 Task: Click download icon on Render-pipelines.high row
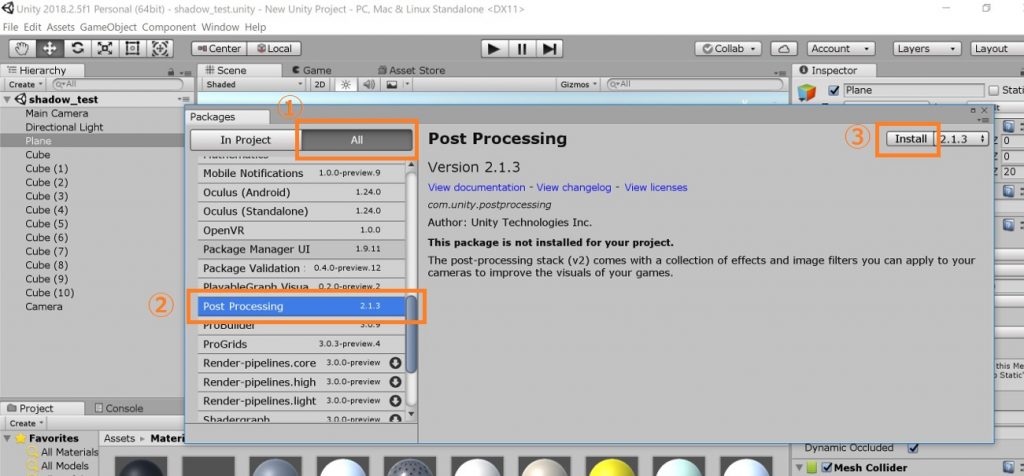click(395, 382)
